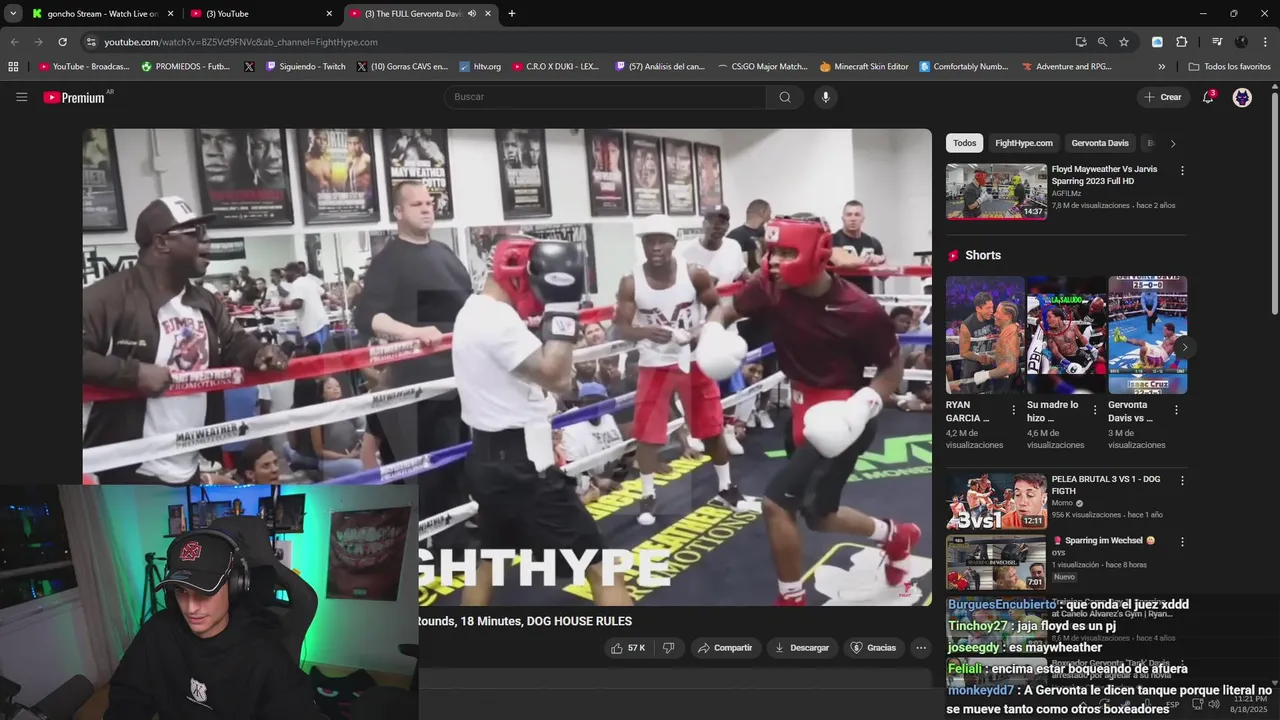Open options for 'Gervonta Davis vs' short
The width and height of the screenshot is (1280, 720).
tap(1176, 410)
